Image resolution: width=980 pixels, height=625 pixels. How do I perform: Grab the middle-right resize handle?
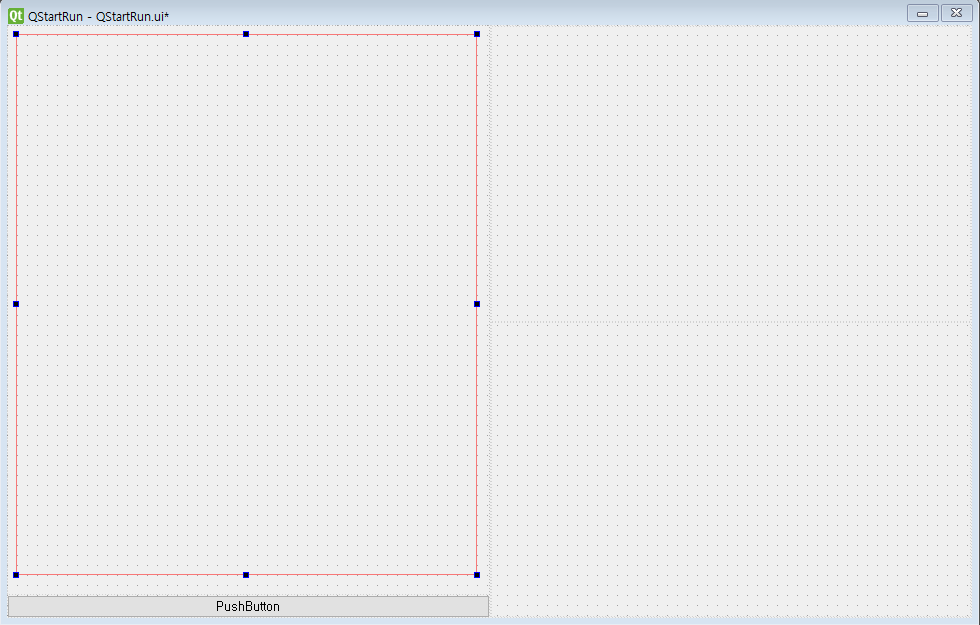tap(477, 304)
